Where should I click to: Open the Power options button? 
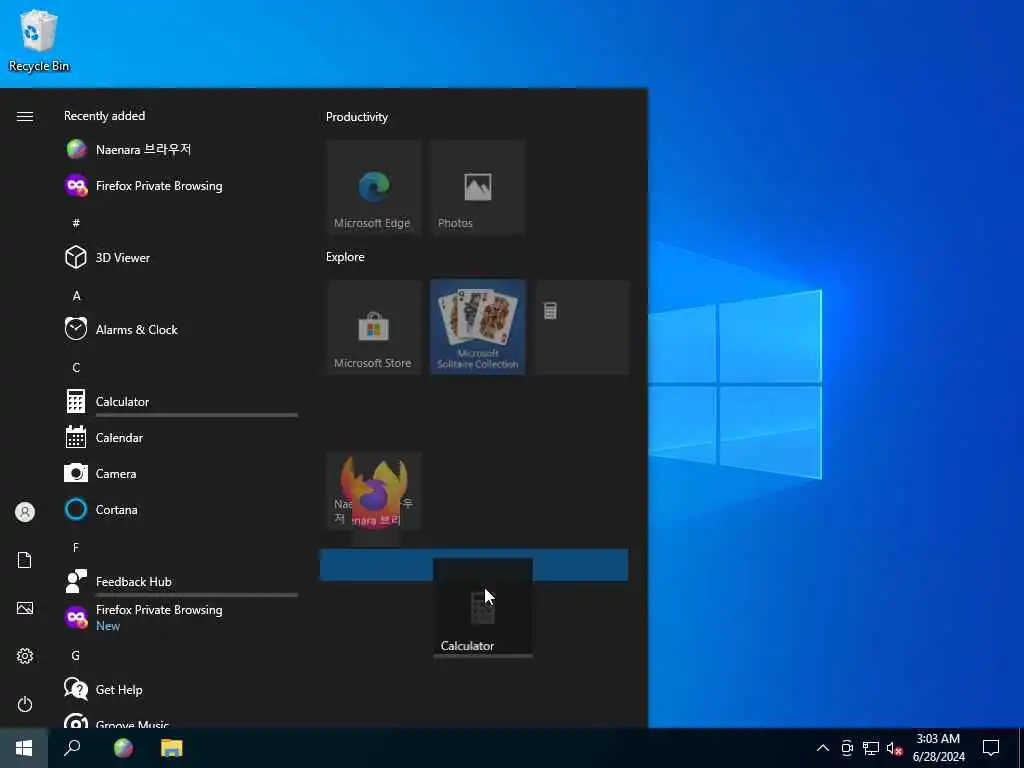25,704
